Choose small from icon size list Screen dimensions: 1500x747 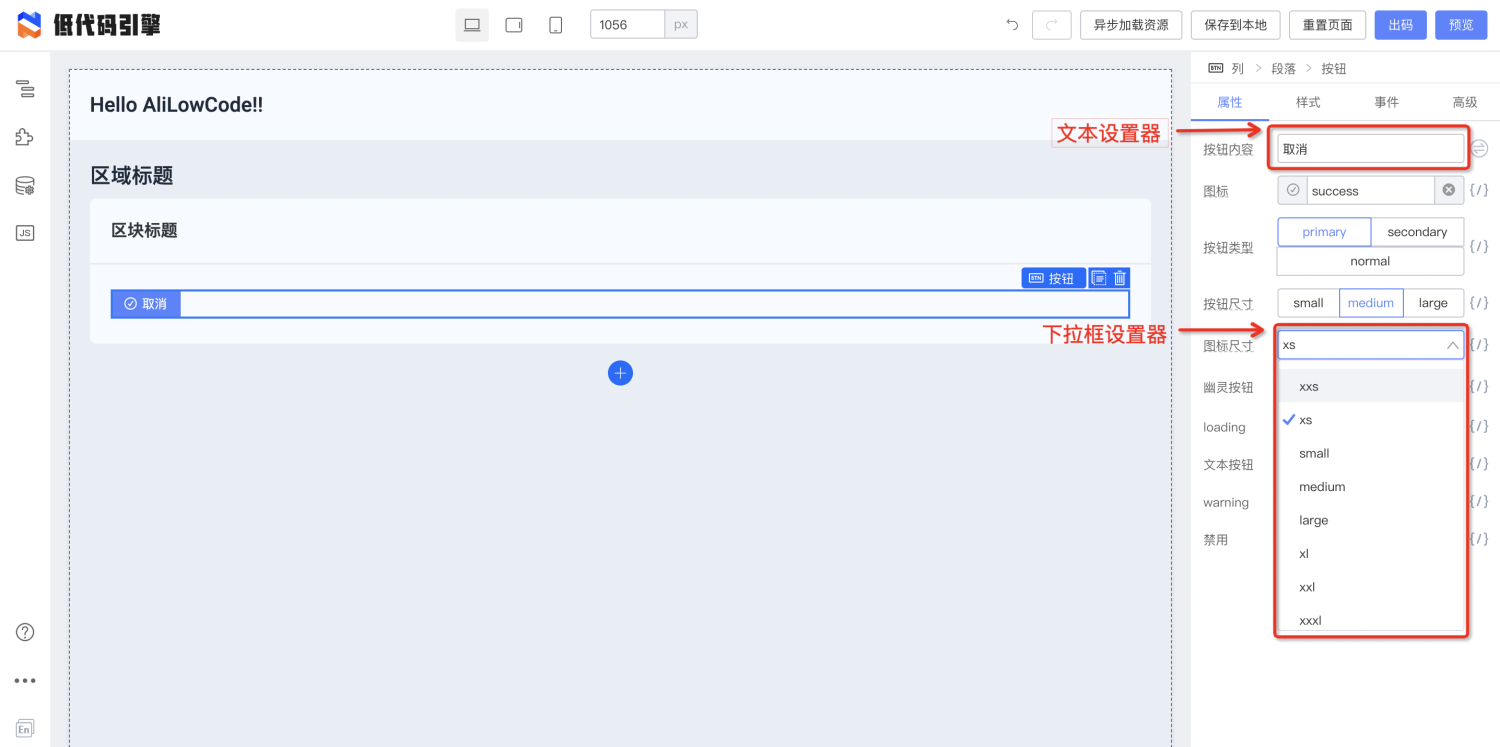tap(1370, 453)
